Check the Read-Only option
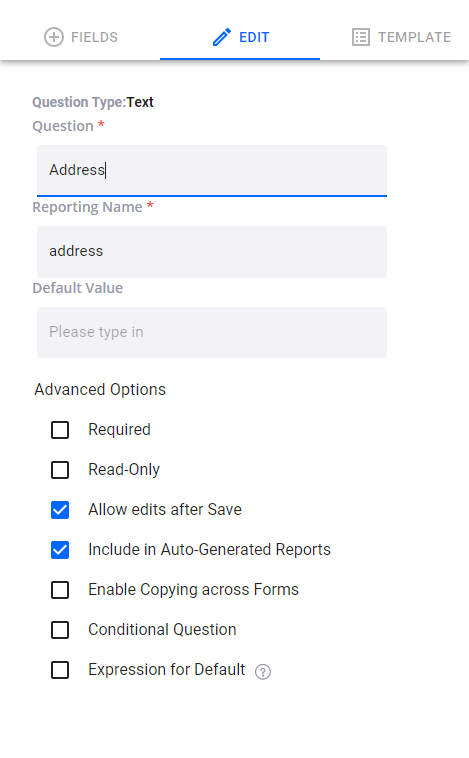469x758 pixels. (60, 469)
